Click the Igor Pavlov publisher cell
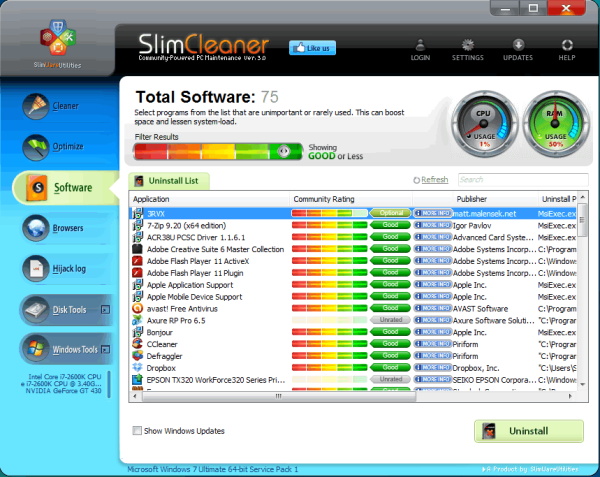This screenshot has height=477, width=600. [472, 226]
